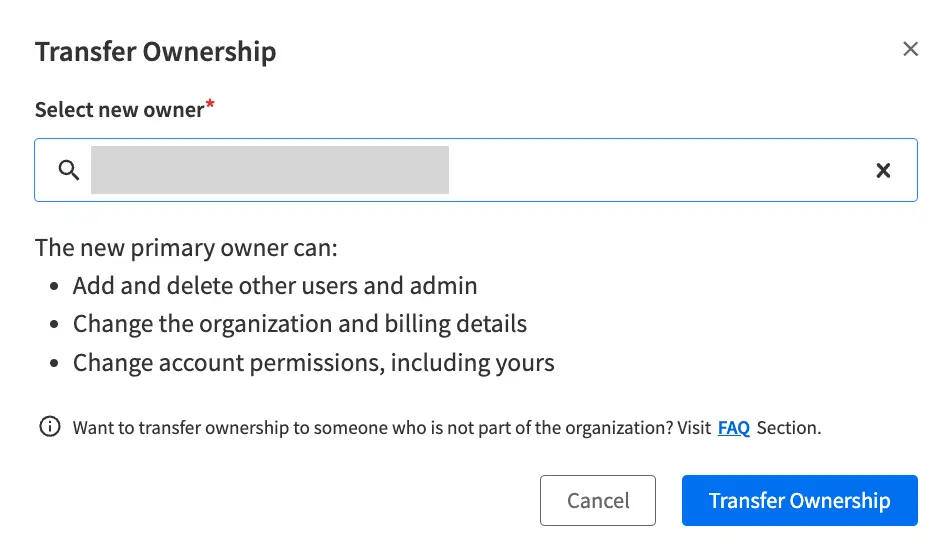Click "Change account permissions, including yours"

(x=313, y=362)
